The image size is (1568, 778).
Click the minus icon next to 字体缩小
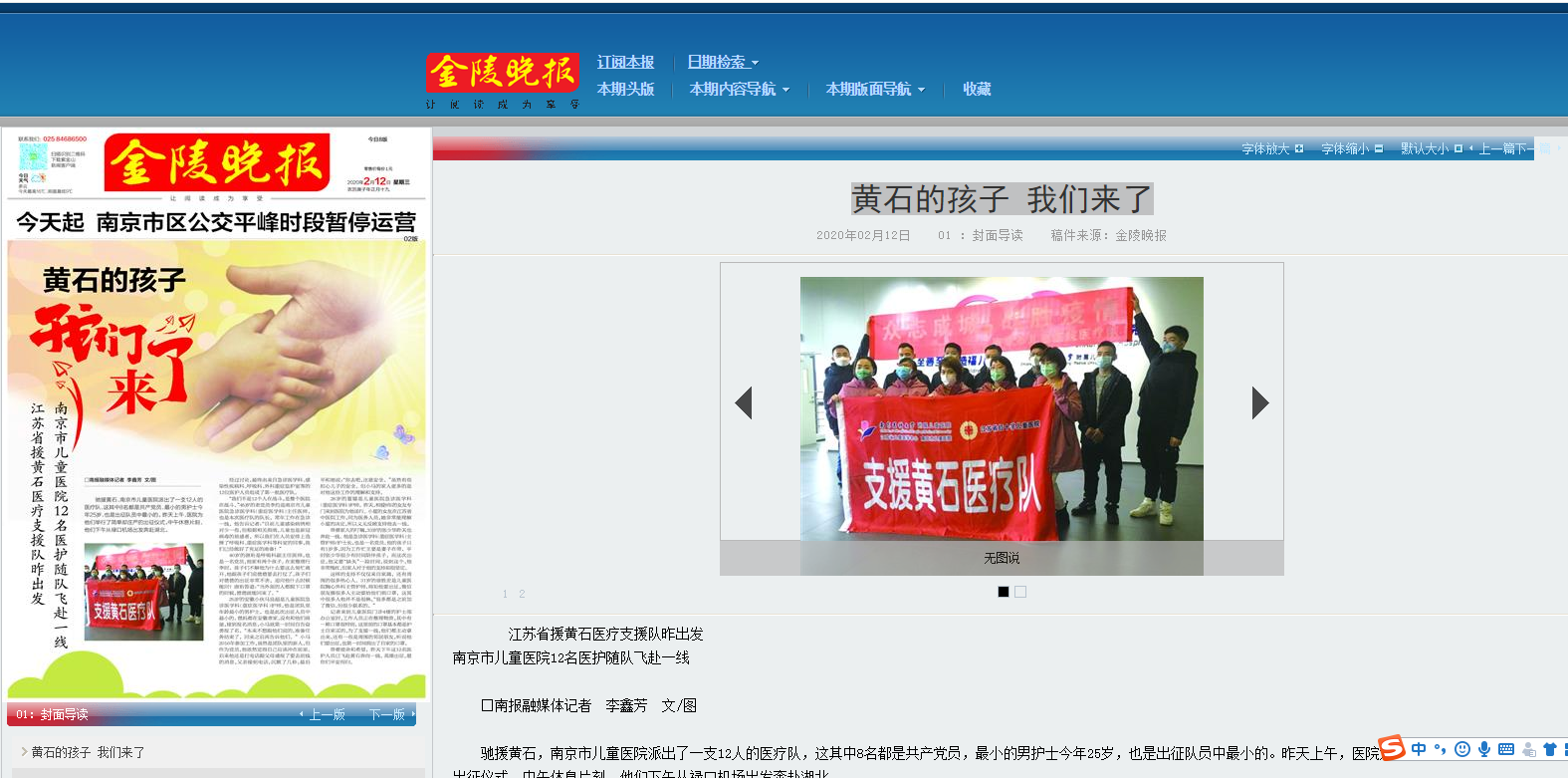(1379, 148)
